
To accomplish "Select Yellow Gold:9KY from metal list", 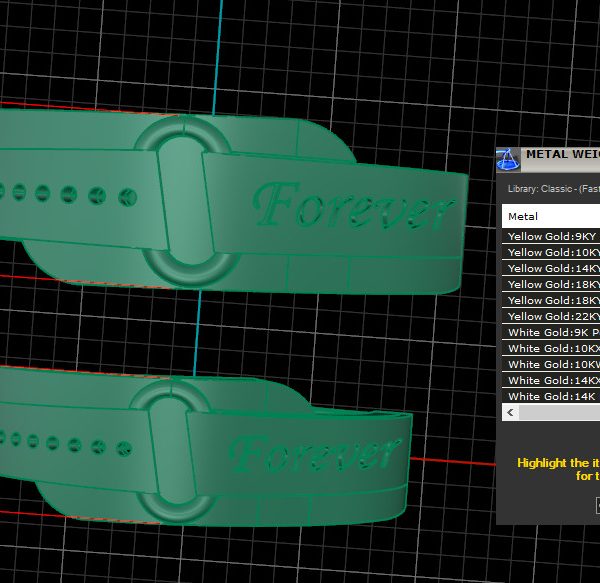I will point(552,237).
